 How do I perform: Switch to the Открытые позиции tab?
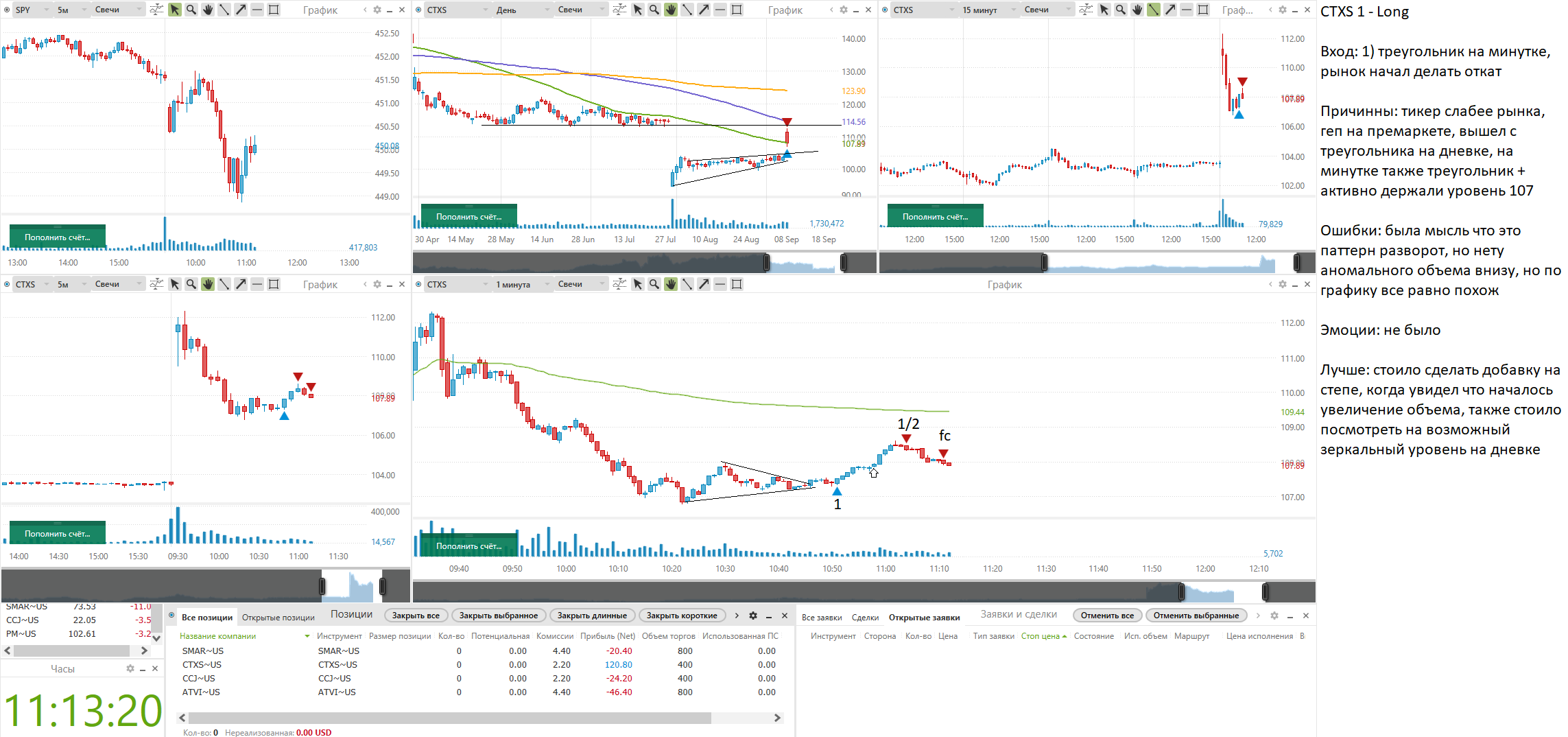click(278, 618)
